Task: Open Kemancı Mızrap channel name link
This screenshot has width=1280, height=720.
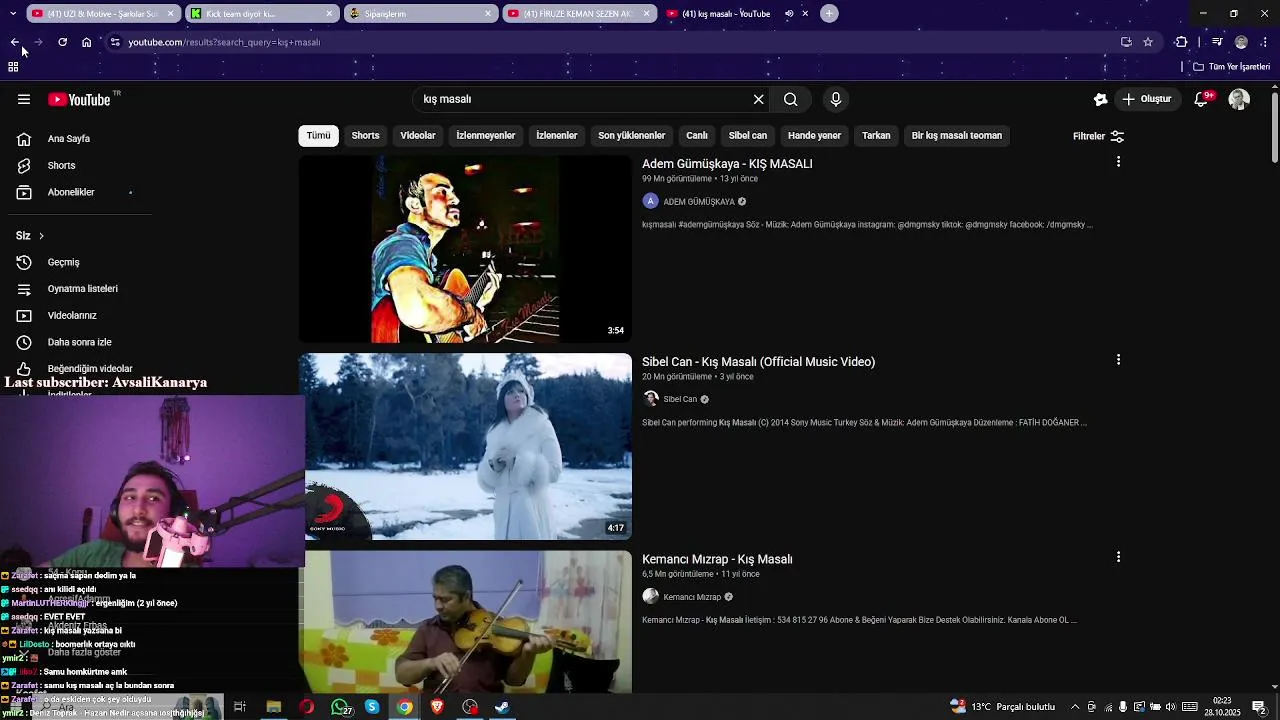Action: point(692,597)
